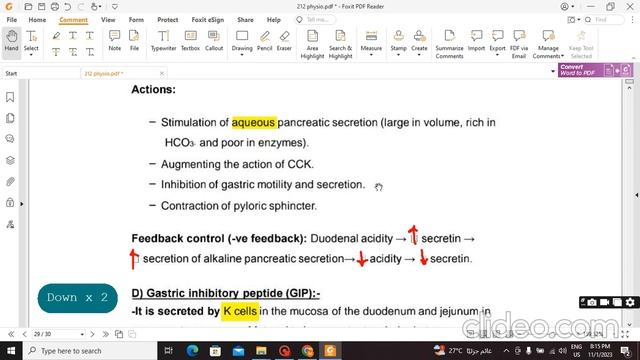Open the Bookmarks side panel

pyautogui.click(x=10, y=97)
